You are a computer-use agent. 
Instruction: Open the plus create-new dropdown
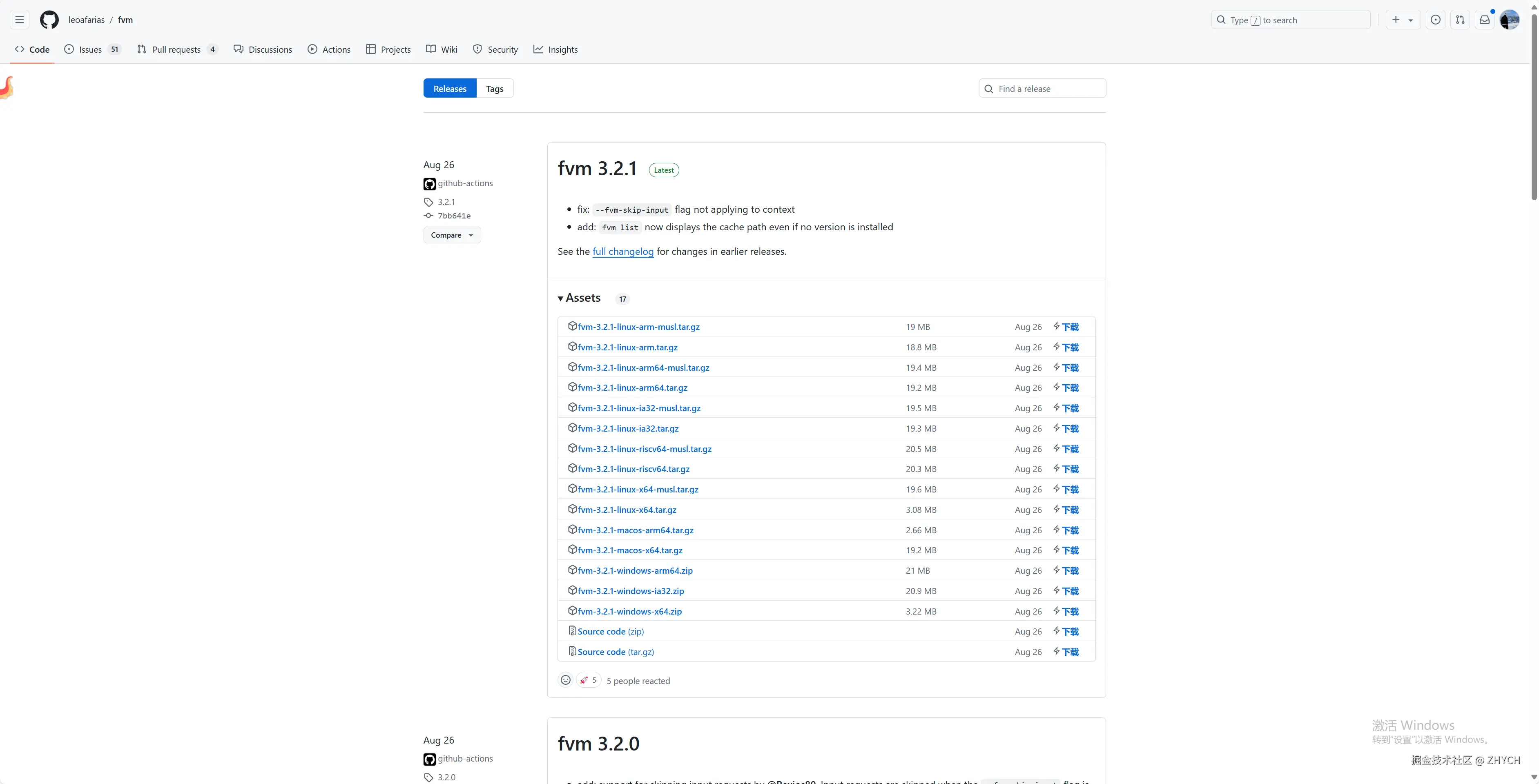coord(1402,20)
